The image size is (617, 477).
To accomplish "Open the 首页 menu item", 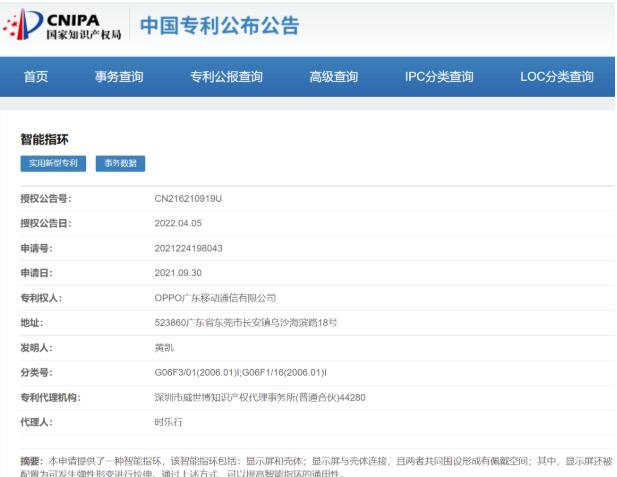I will coord(36,77).
